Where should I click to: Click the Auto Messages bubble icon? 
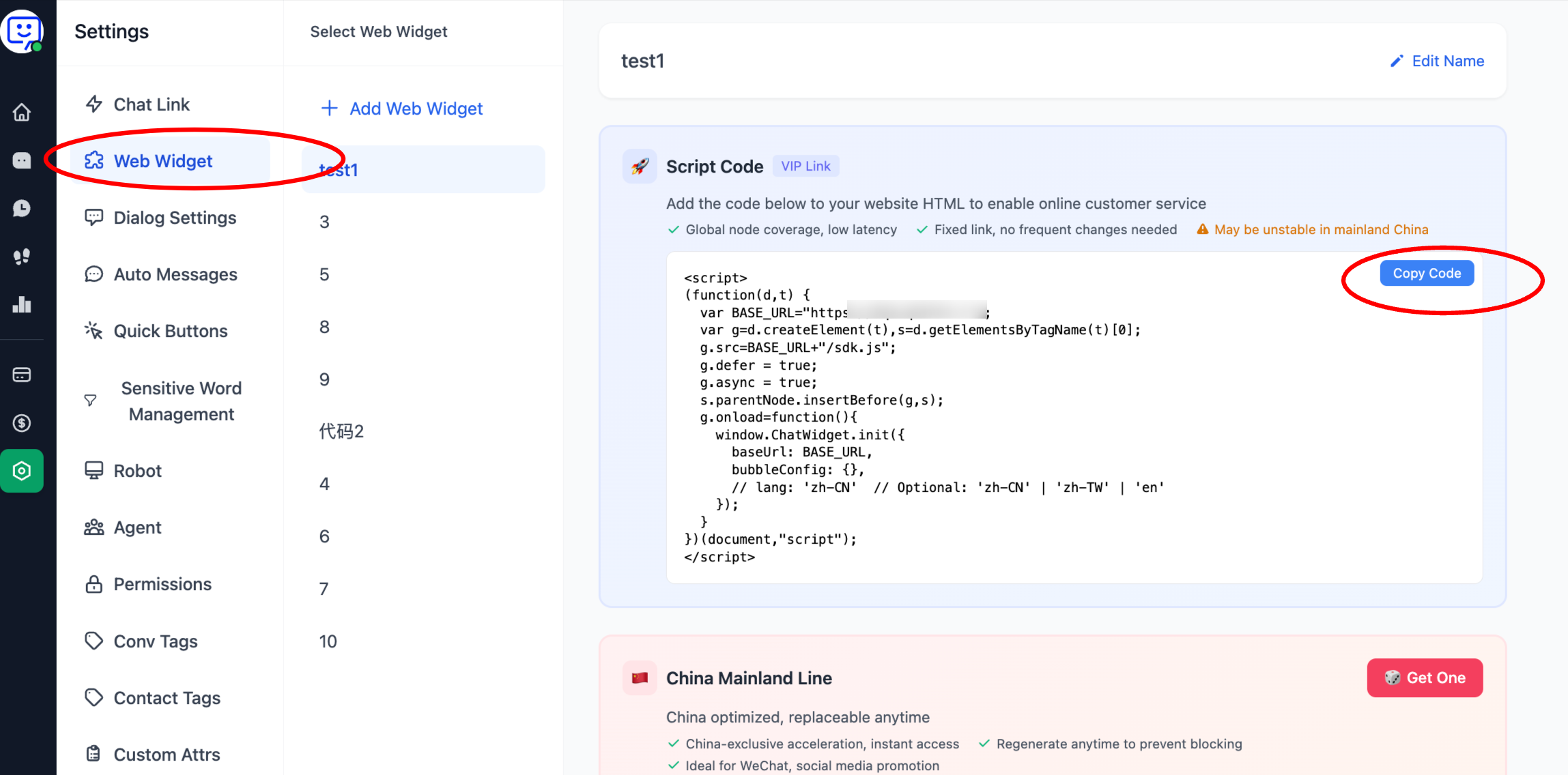click(94, 274)
